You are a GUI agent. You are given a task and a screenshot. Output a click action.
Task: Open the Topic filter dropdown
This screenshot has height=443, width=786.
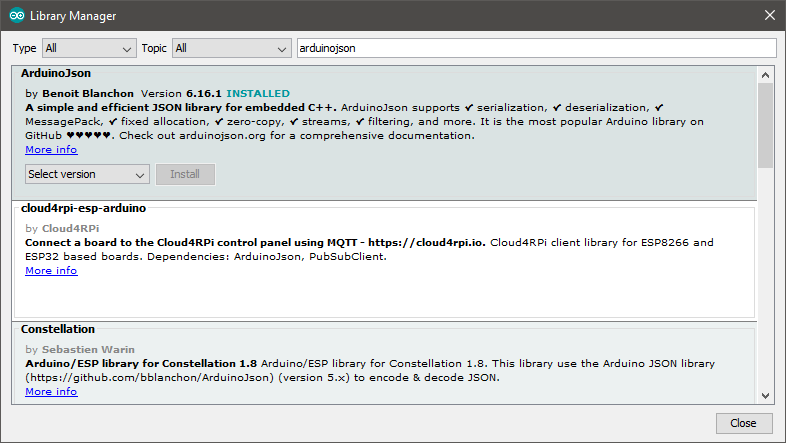[232, 49]
